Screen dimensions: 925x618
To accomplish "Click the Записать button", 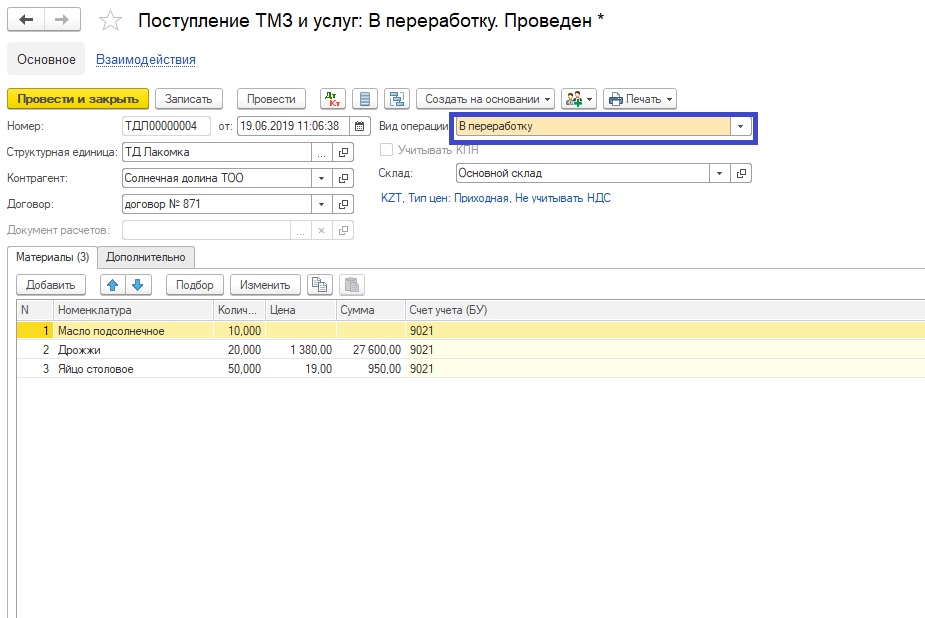I will click(189, 99).
